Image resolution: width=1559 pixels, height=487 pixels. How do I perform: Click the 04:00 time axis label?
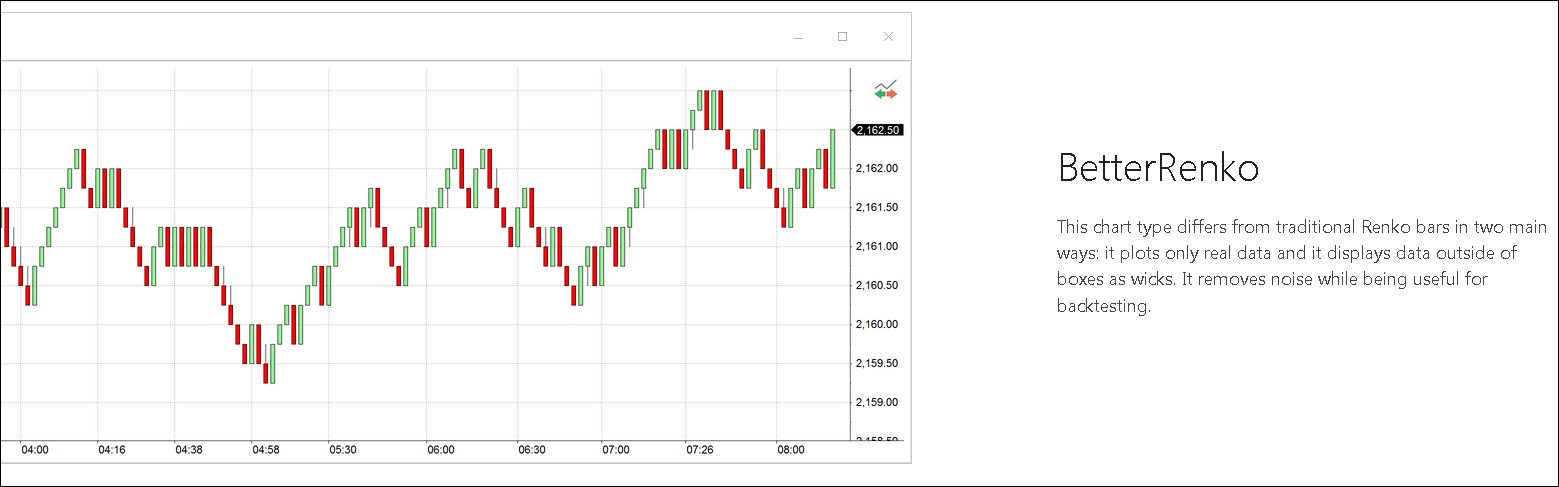(x=35, y=450)
